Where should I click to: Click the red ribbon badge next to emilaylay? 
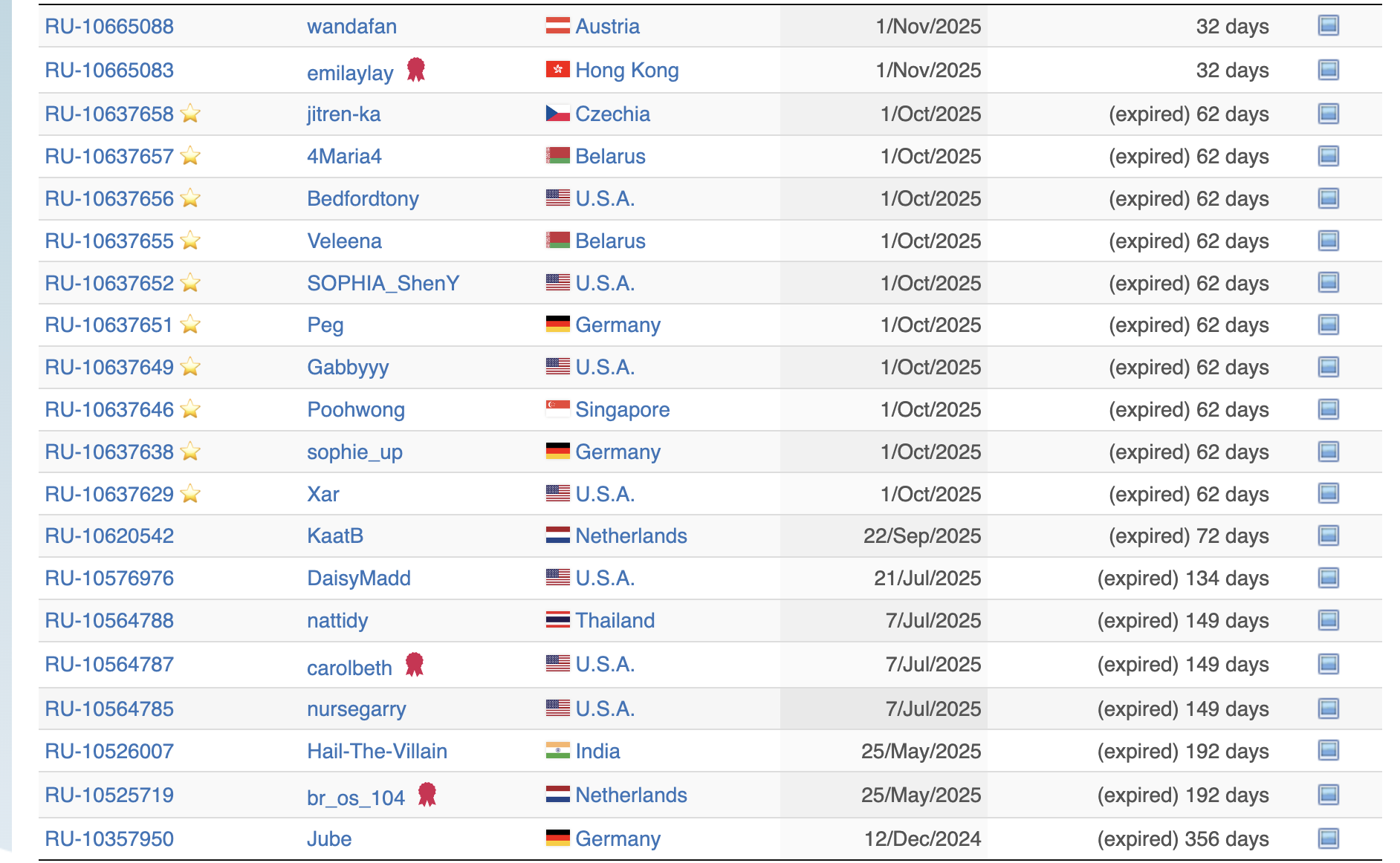416,70
